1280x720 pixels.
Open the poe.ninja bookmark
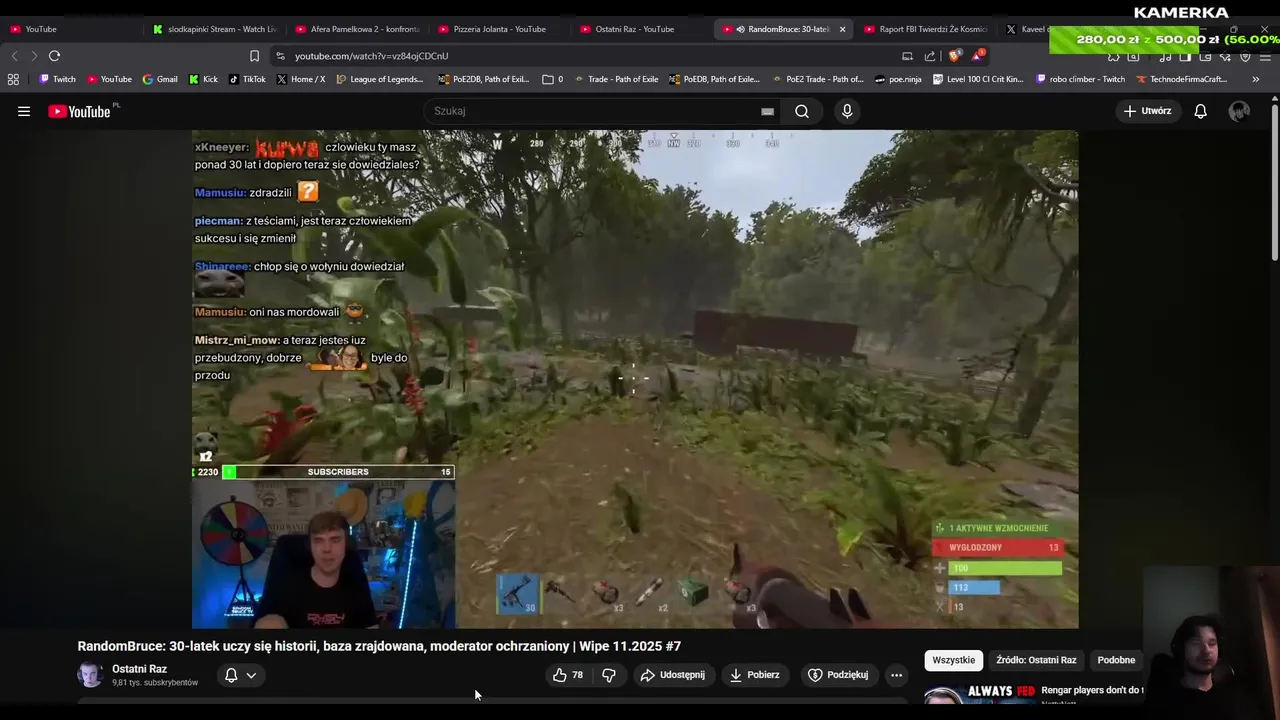pos(898,79)
